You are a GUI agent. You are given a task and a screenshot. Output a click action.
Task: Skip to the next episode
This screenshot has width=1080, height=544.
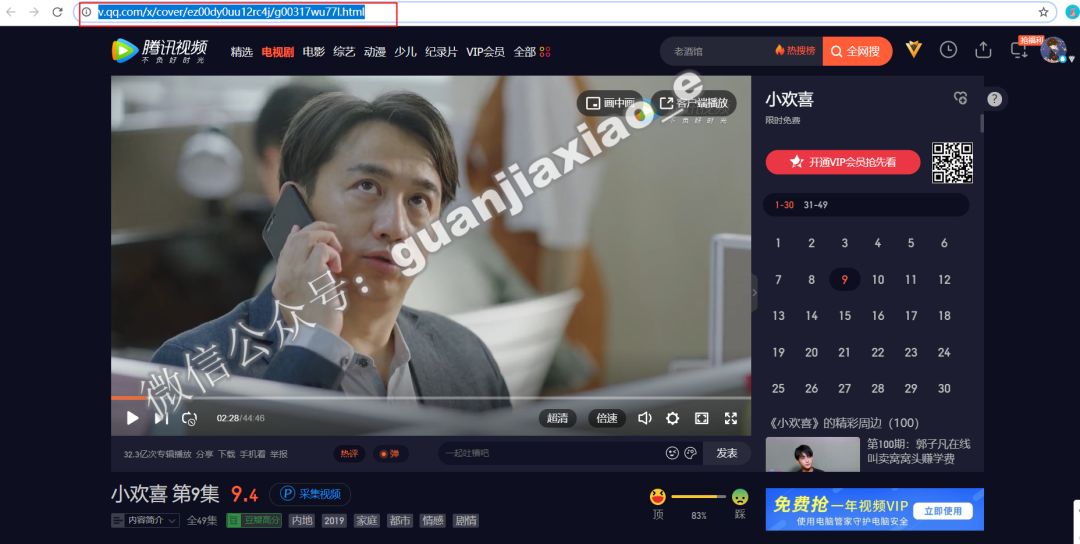coord(161,418)
